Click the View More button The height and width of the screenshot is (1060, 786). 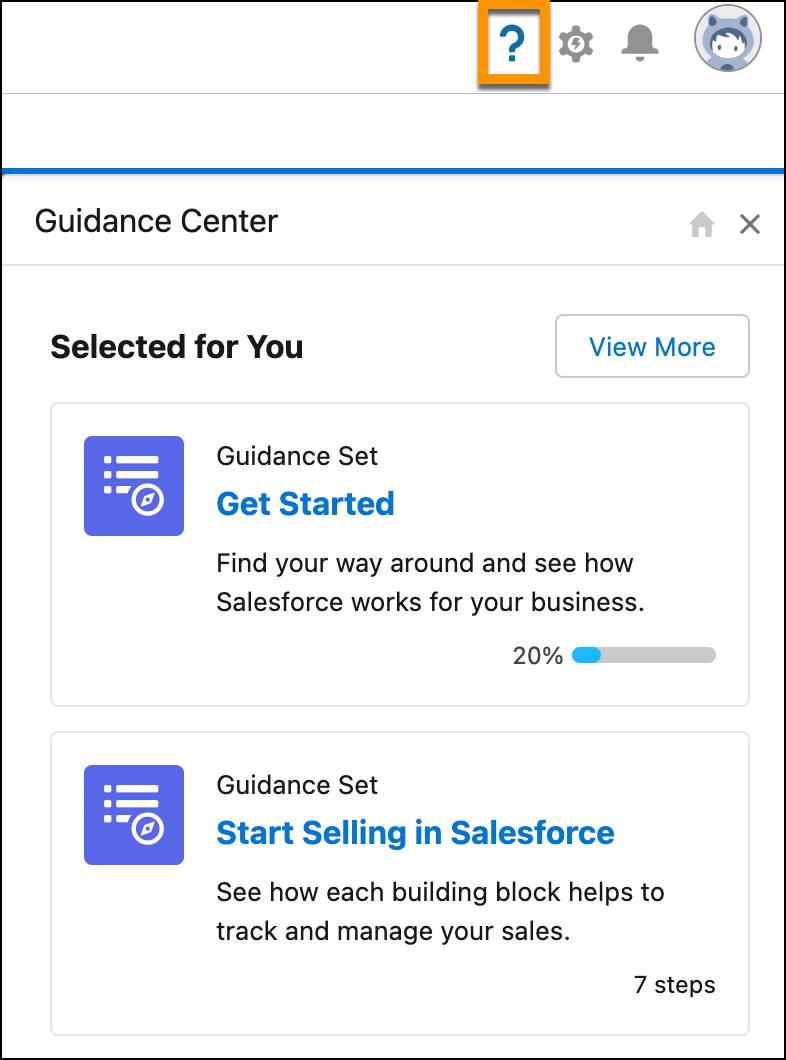652,346
